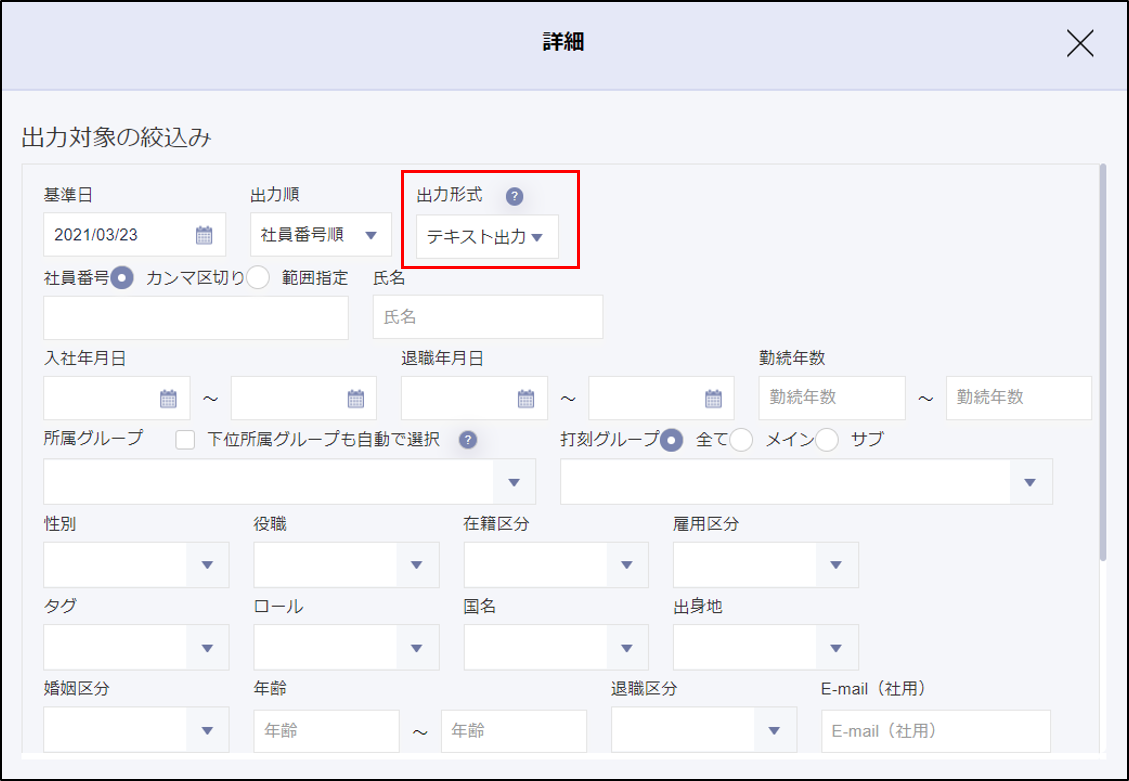1129x781 pixels.
Task: Click help icon next to 出力形式
Action: [x=514, y=196]
